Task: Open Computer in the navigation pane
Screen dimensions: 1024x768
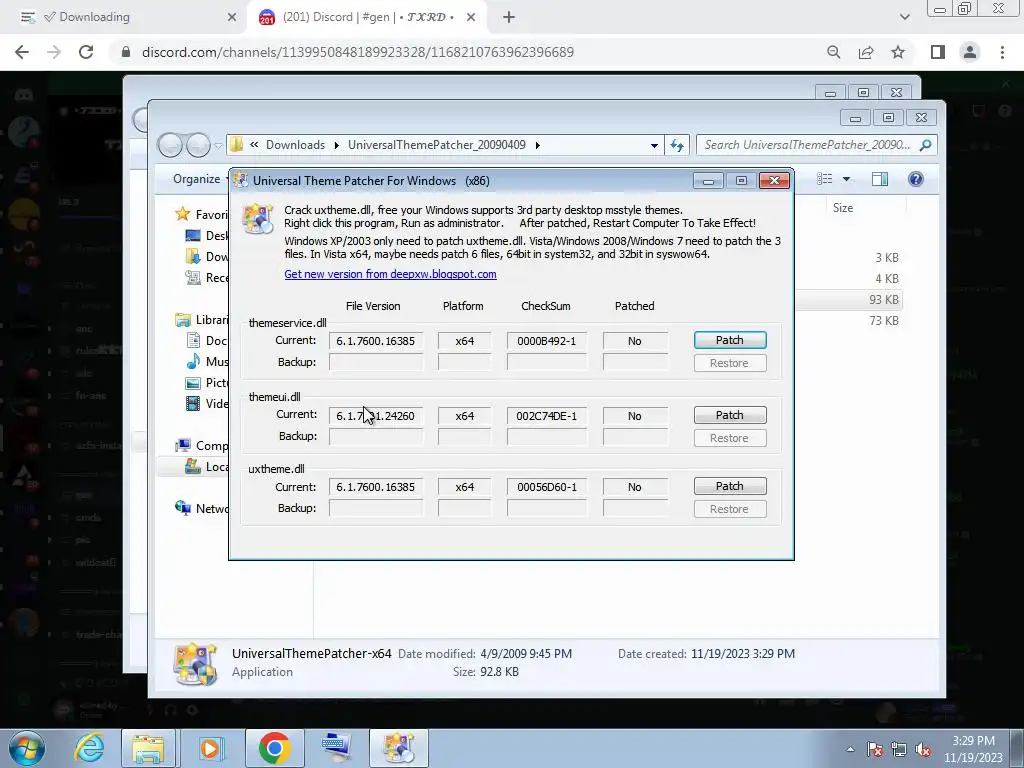Action: 201,445
